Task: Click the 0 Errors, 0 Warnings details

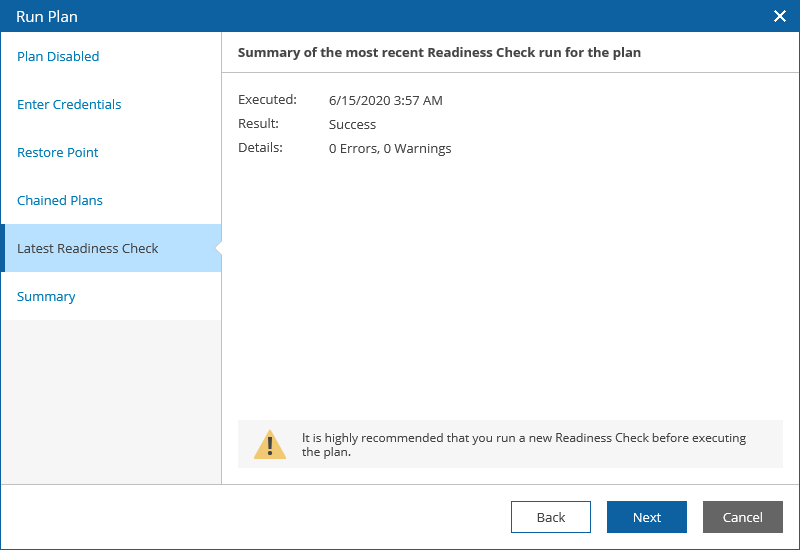Action: click(x=390, y=149)
